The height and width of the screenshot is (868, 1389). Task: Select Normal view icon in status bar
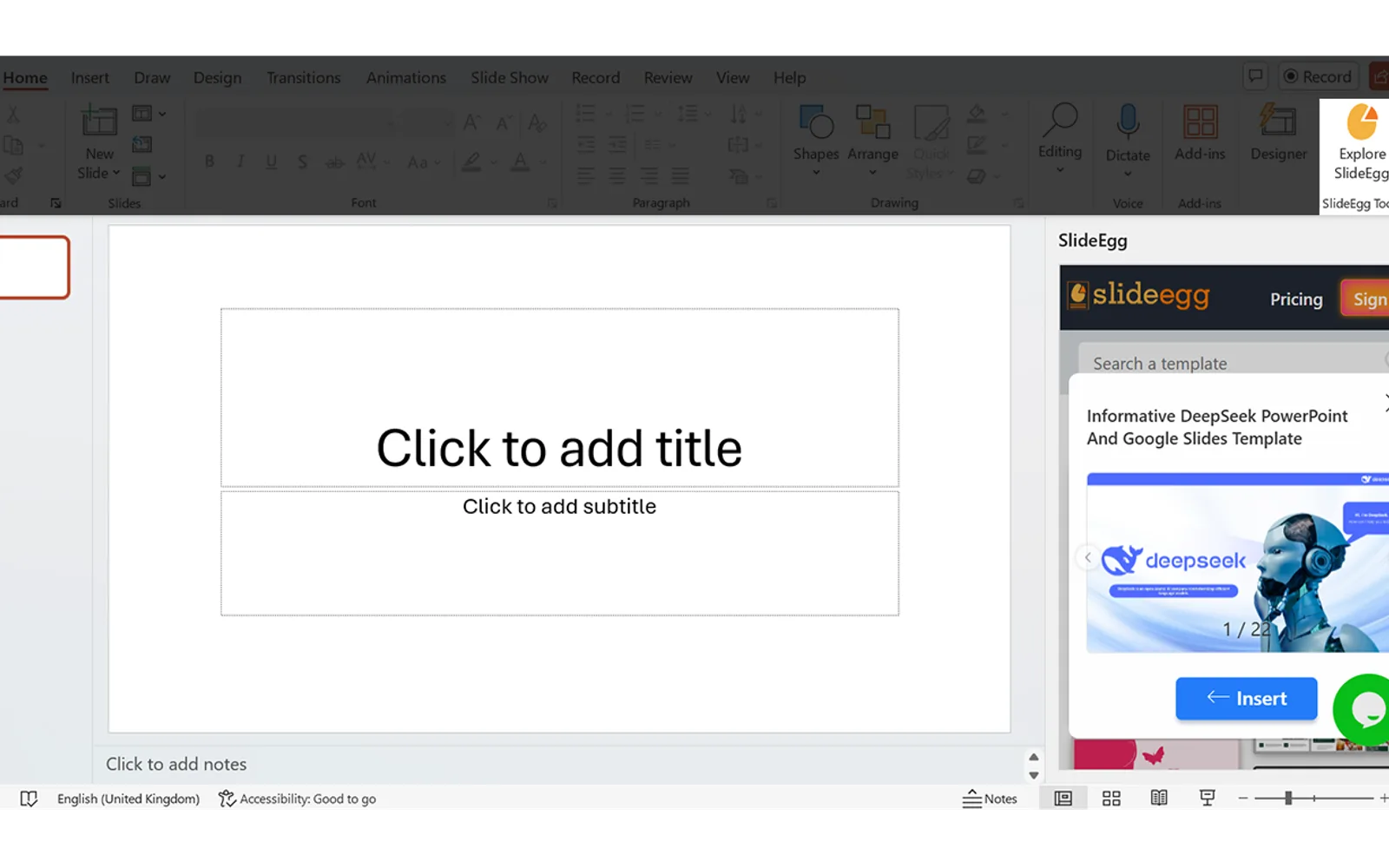pos(1063,799)
